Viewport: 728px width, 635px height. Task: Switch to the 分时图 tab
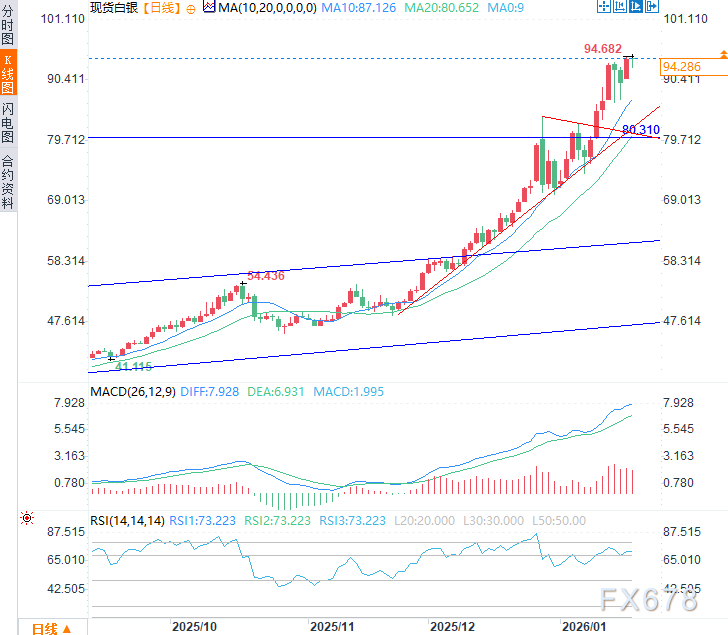[x=8, y=24]
